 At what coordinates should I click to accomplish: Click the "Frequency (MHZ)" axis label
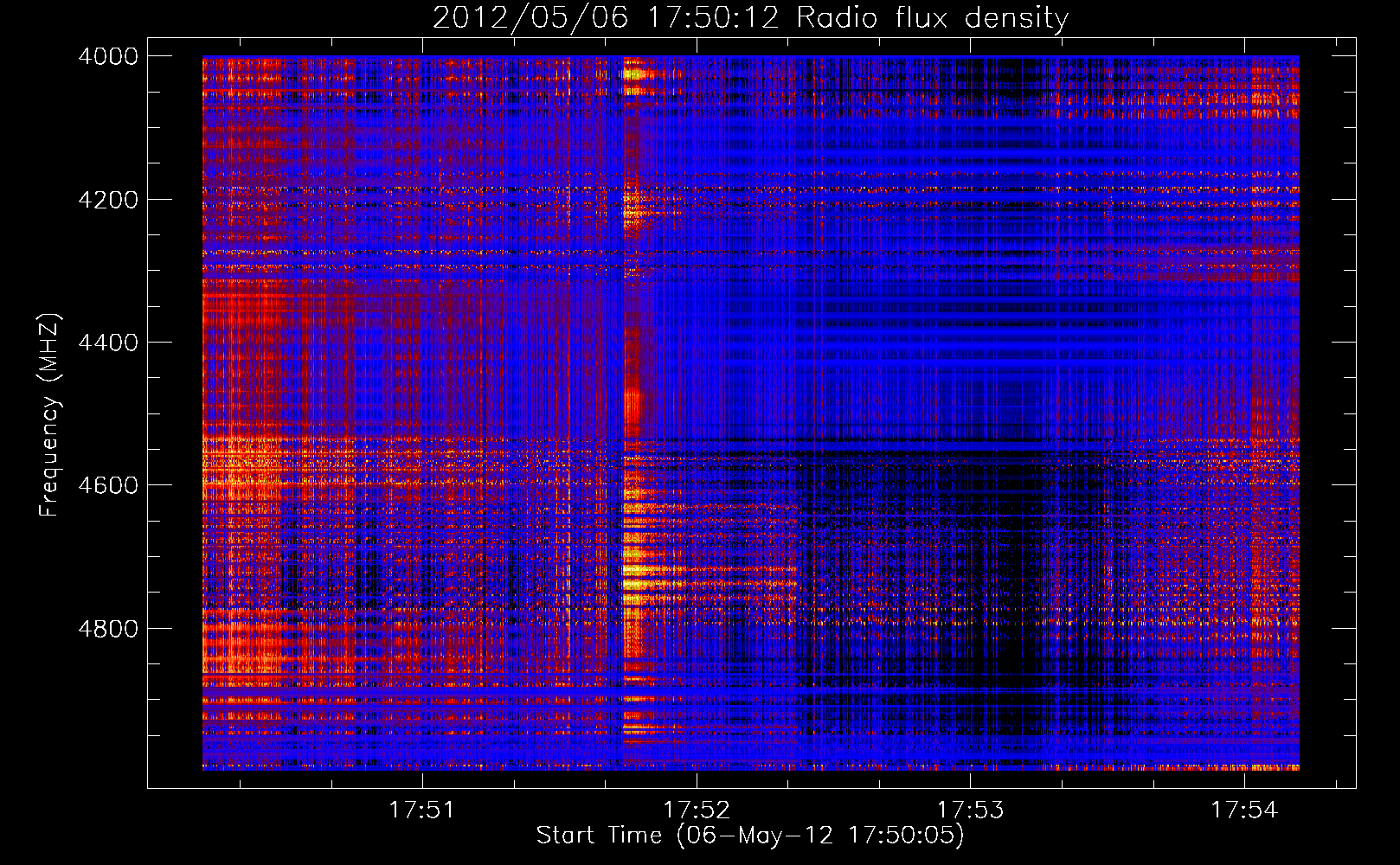click(x=50, y=415)
